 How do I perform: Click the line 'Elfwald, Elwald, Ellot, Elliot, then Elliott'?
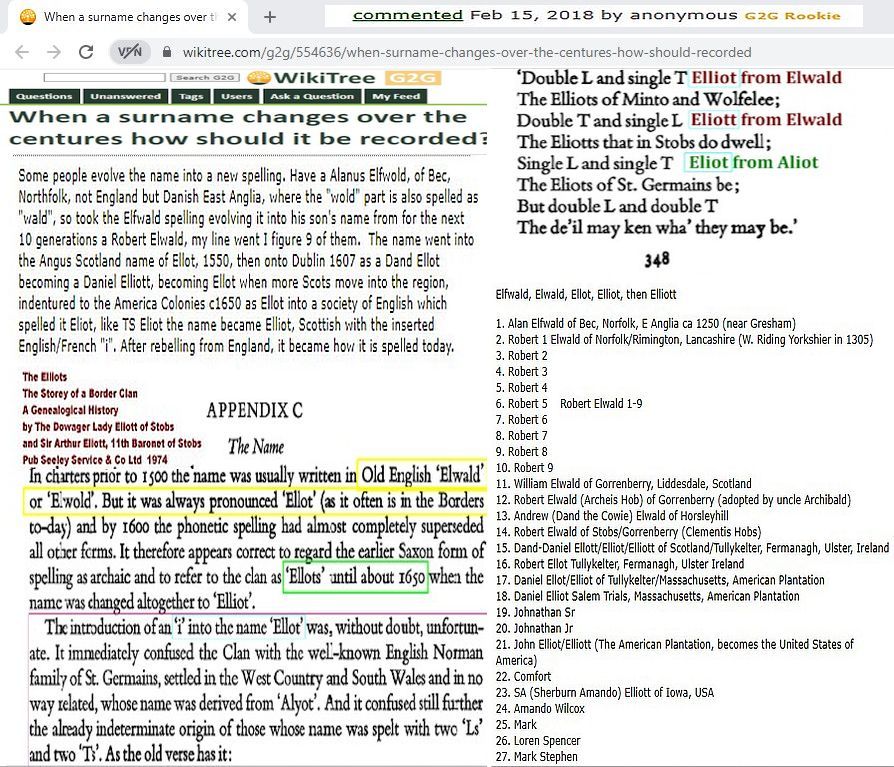click(586, 295)
